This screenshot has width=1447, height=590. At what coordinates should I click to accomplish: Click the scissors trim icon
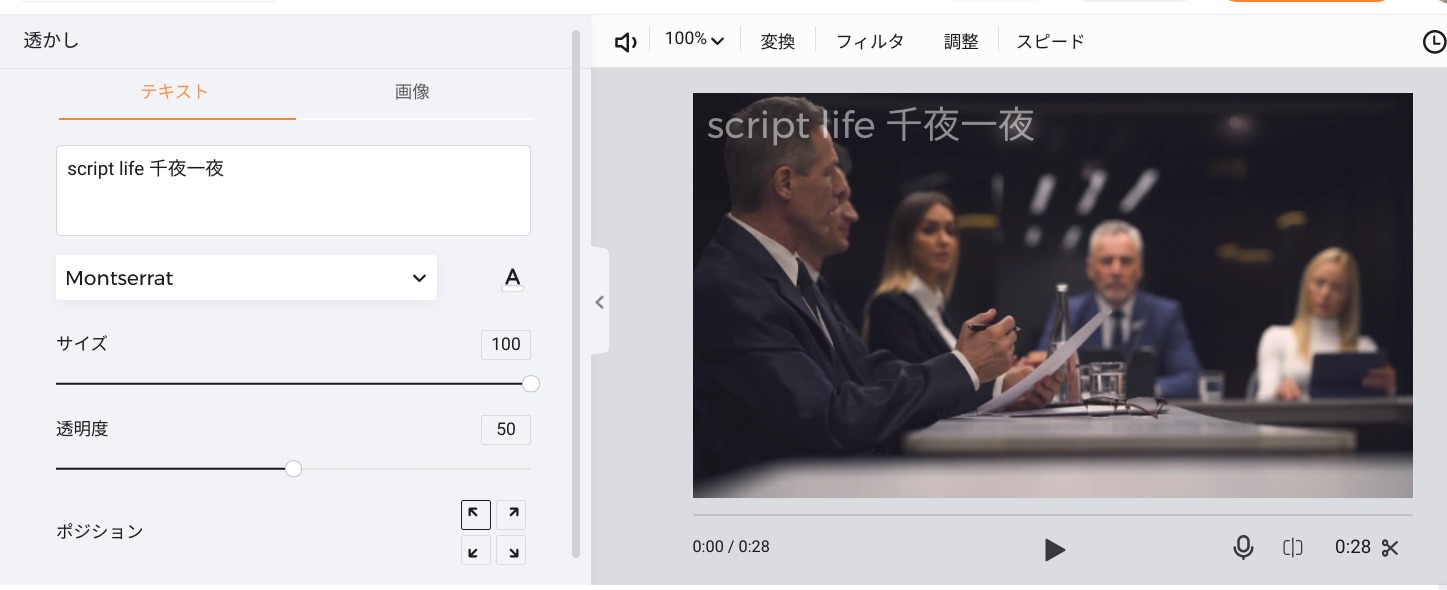1390,547
